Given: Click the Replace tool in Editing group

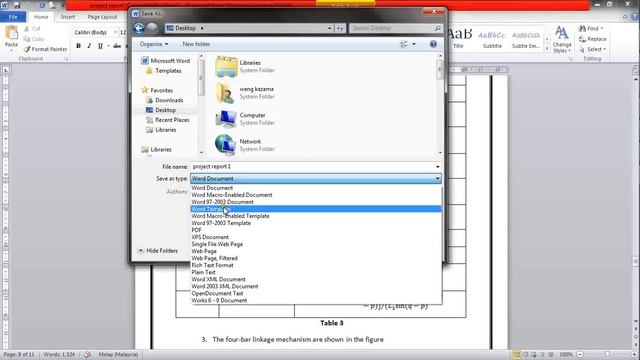Looking at the screenshot, I should (593, 39).
